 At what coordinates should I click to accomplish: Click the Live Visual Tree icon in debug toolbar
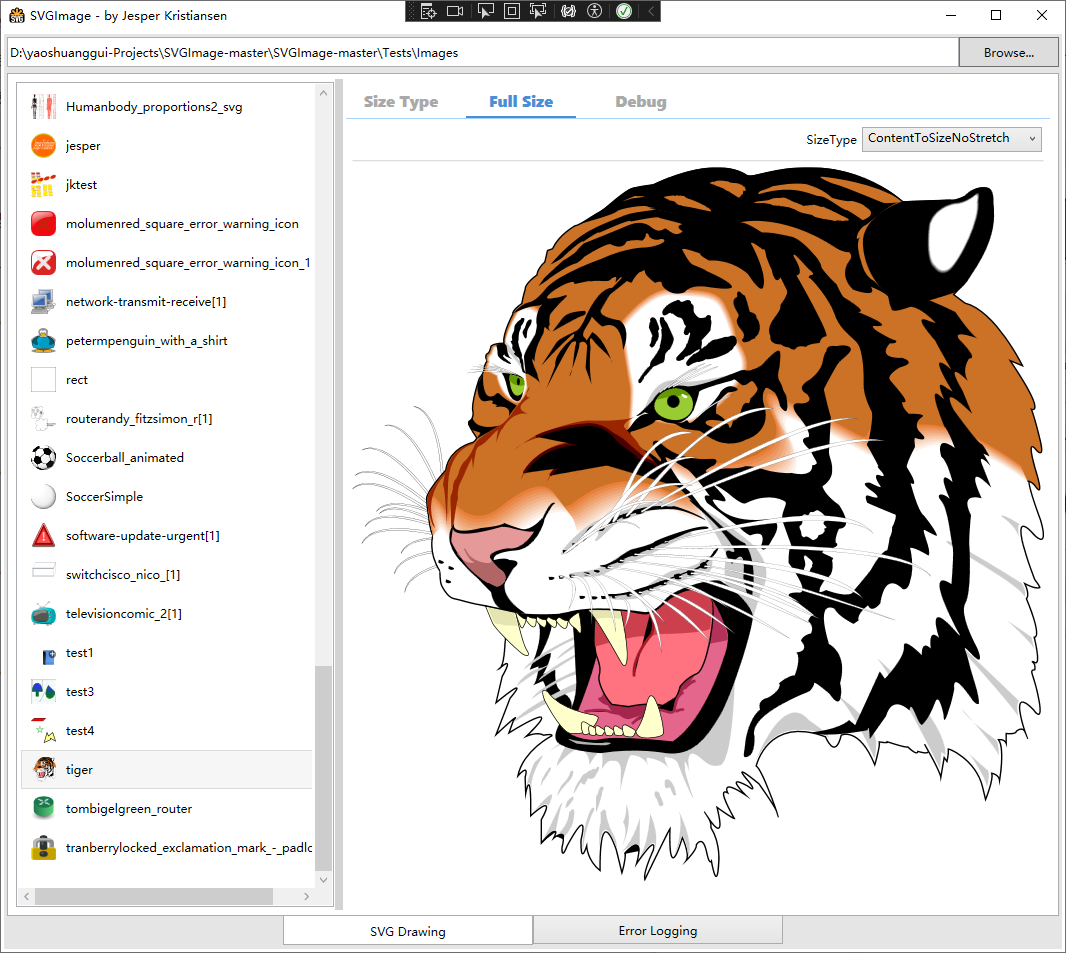point(429,11)
